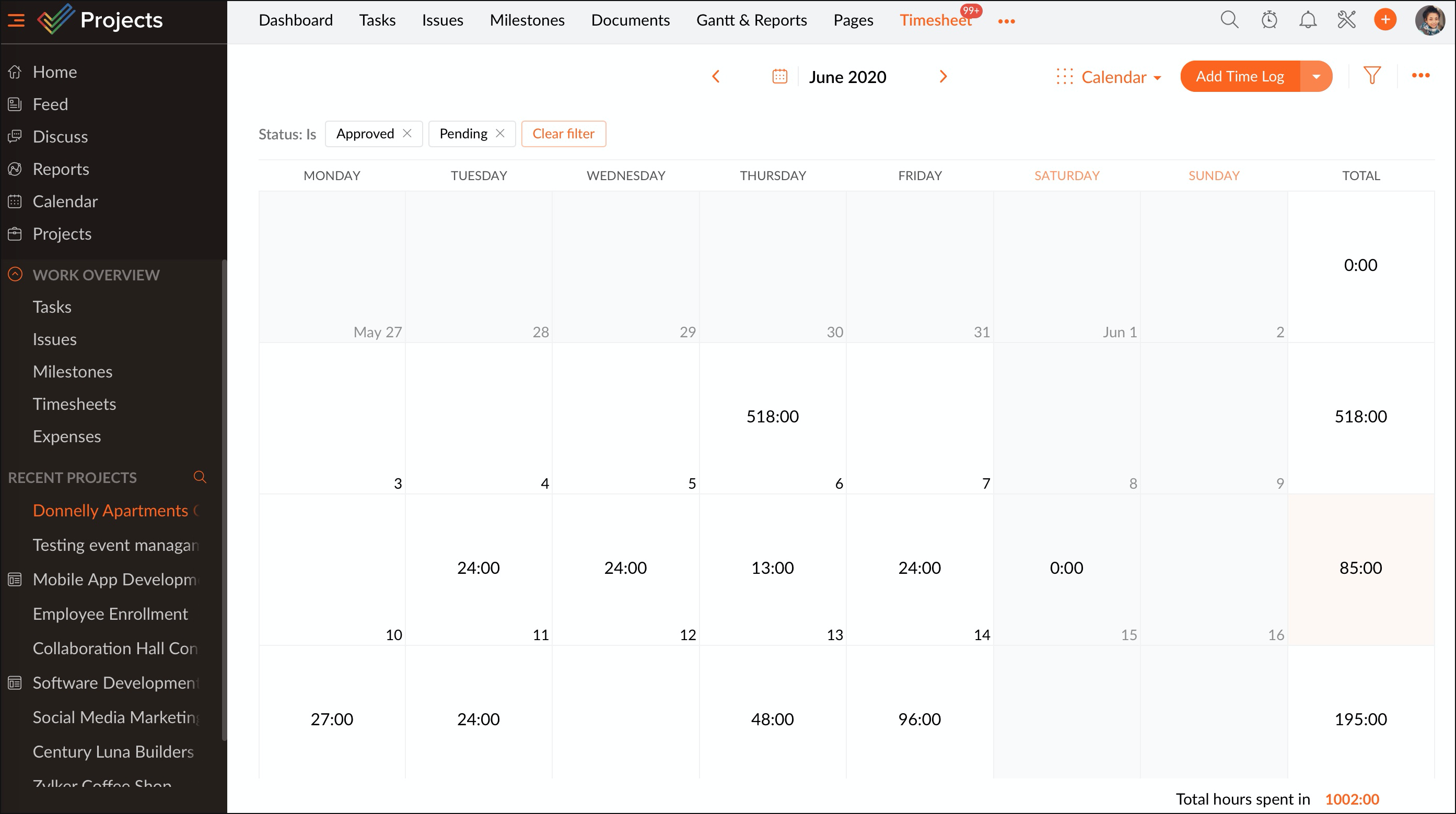Expand the Add Time Log arrow dropdown
The height and width of the screenshot is (814, 1456).
click(1316, 76)
